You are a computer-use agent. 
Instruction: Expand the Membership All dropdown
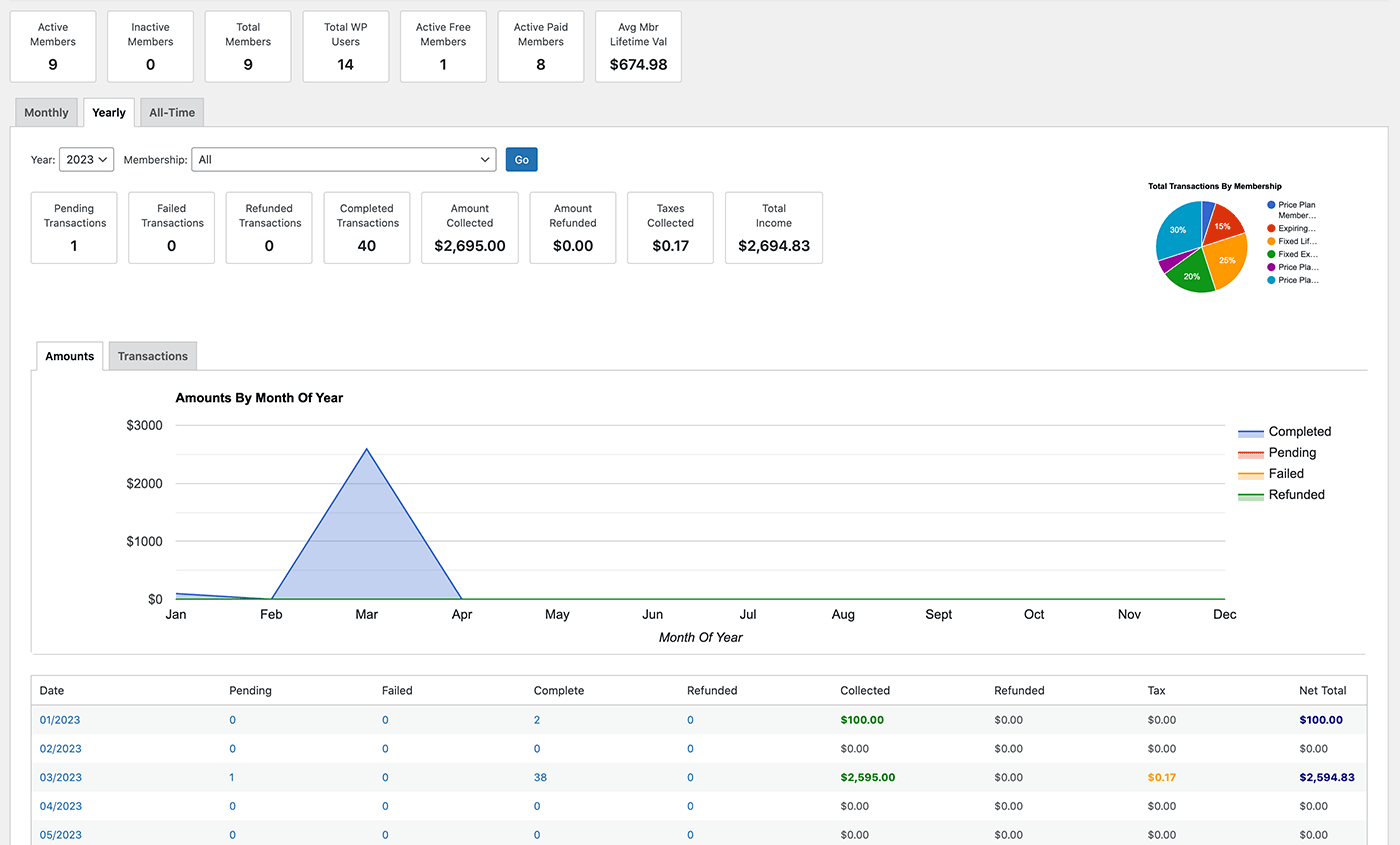[x=344, y=159]
